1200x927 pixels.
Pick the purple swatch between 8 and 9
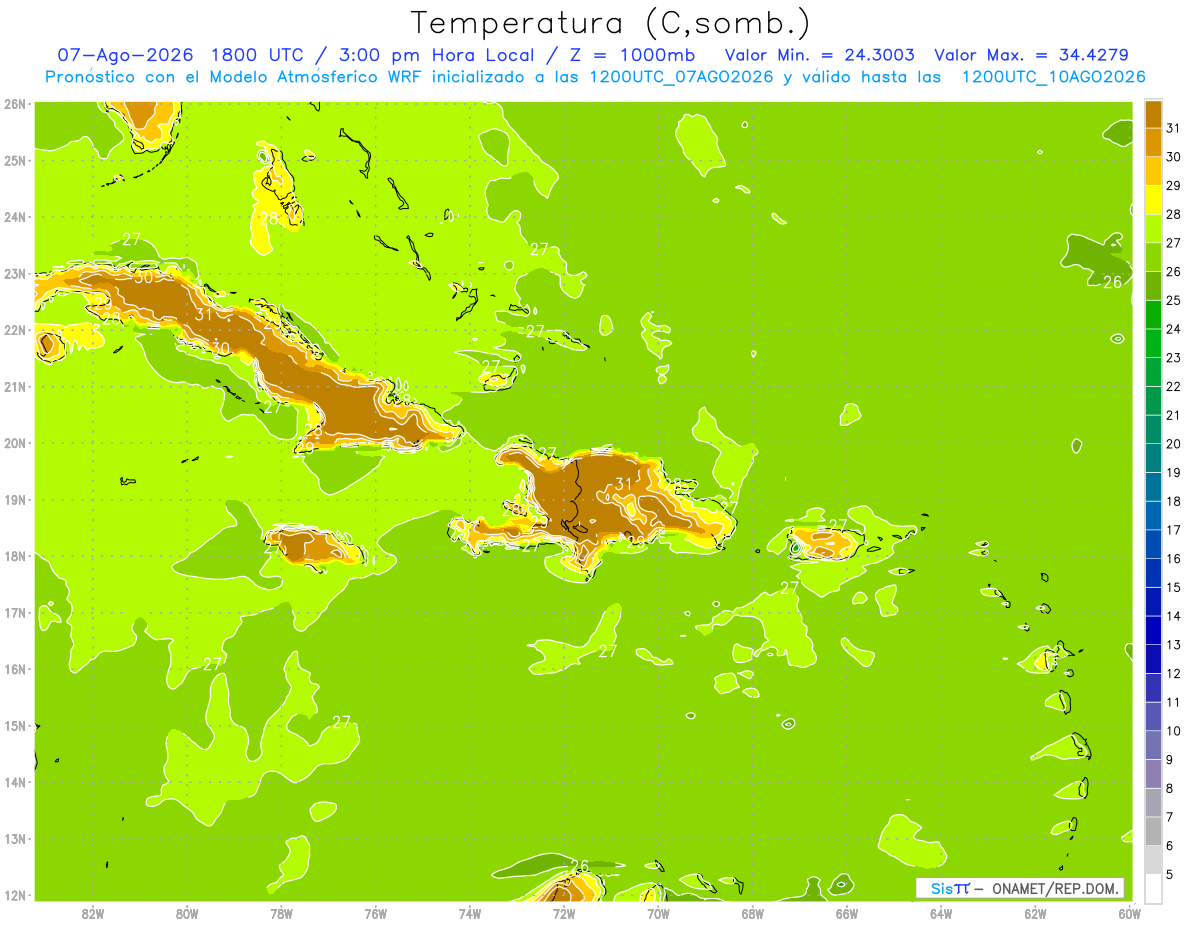pos(1153,774)
